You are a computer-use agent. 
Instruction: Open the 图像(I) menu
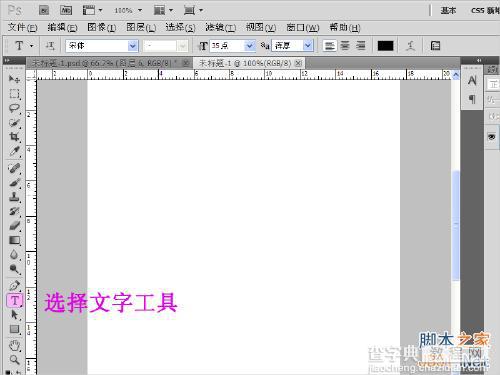[x=102, y=27]
